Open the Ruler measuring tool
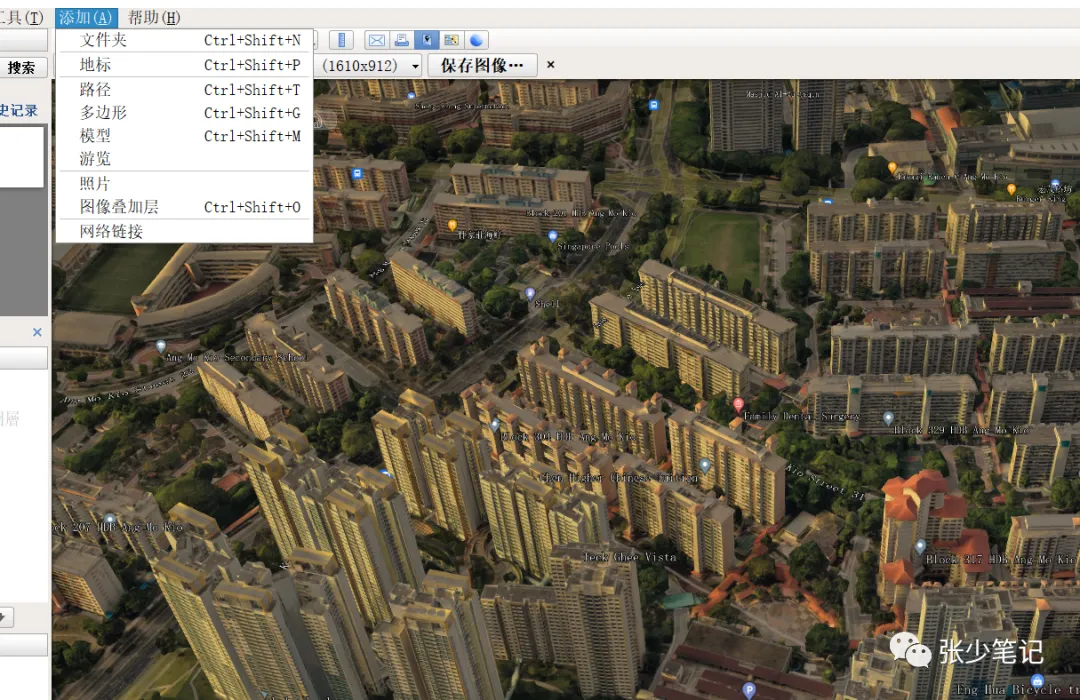The image size is (1080, 700). 341,40
